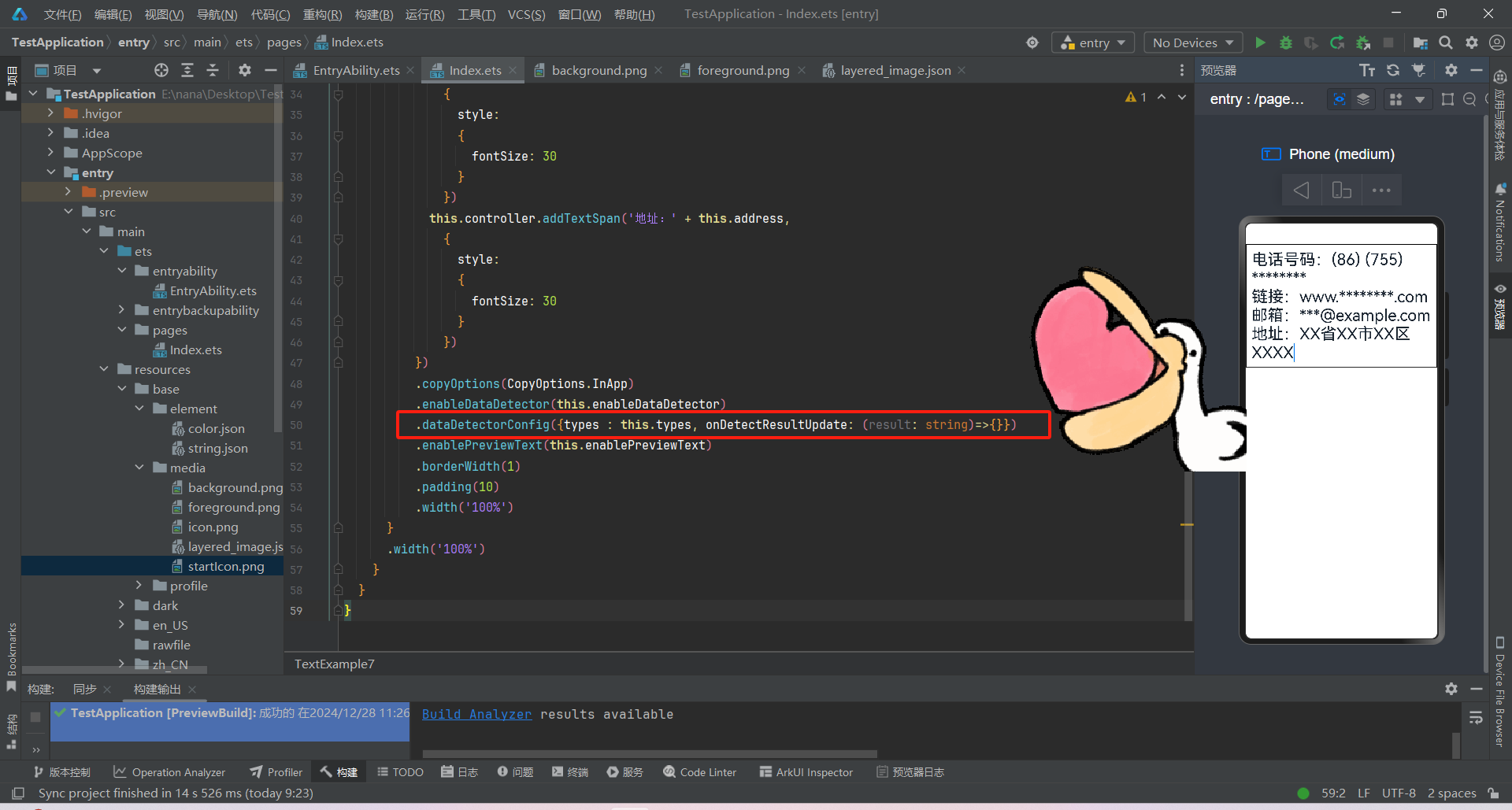The image size is (1512, 810).
Task: Collapse the resources folder in project tree
Action: pyautogui.click(x=105, y=368)
